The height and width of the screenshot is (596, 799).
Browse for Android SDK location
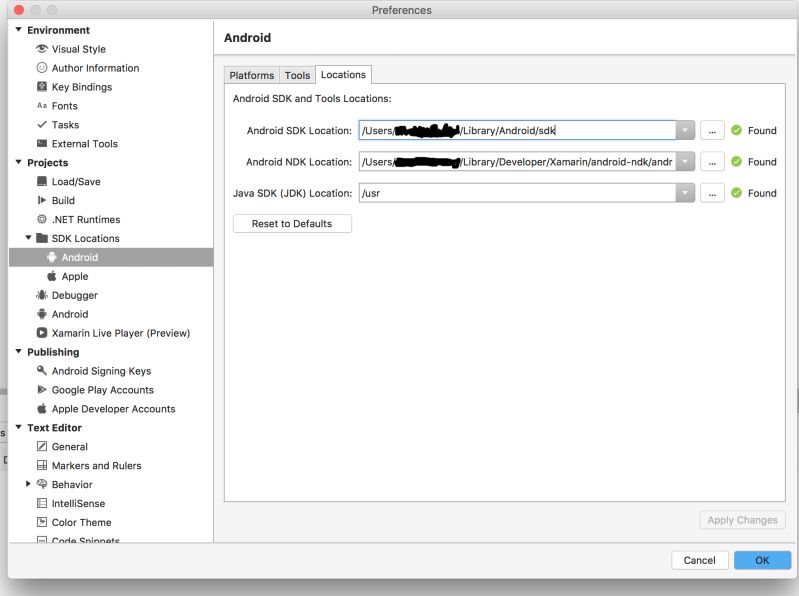tap(712, 131)
